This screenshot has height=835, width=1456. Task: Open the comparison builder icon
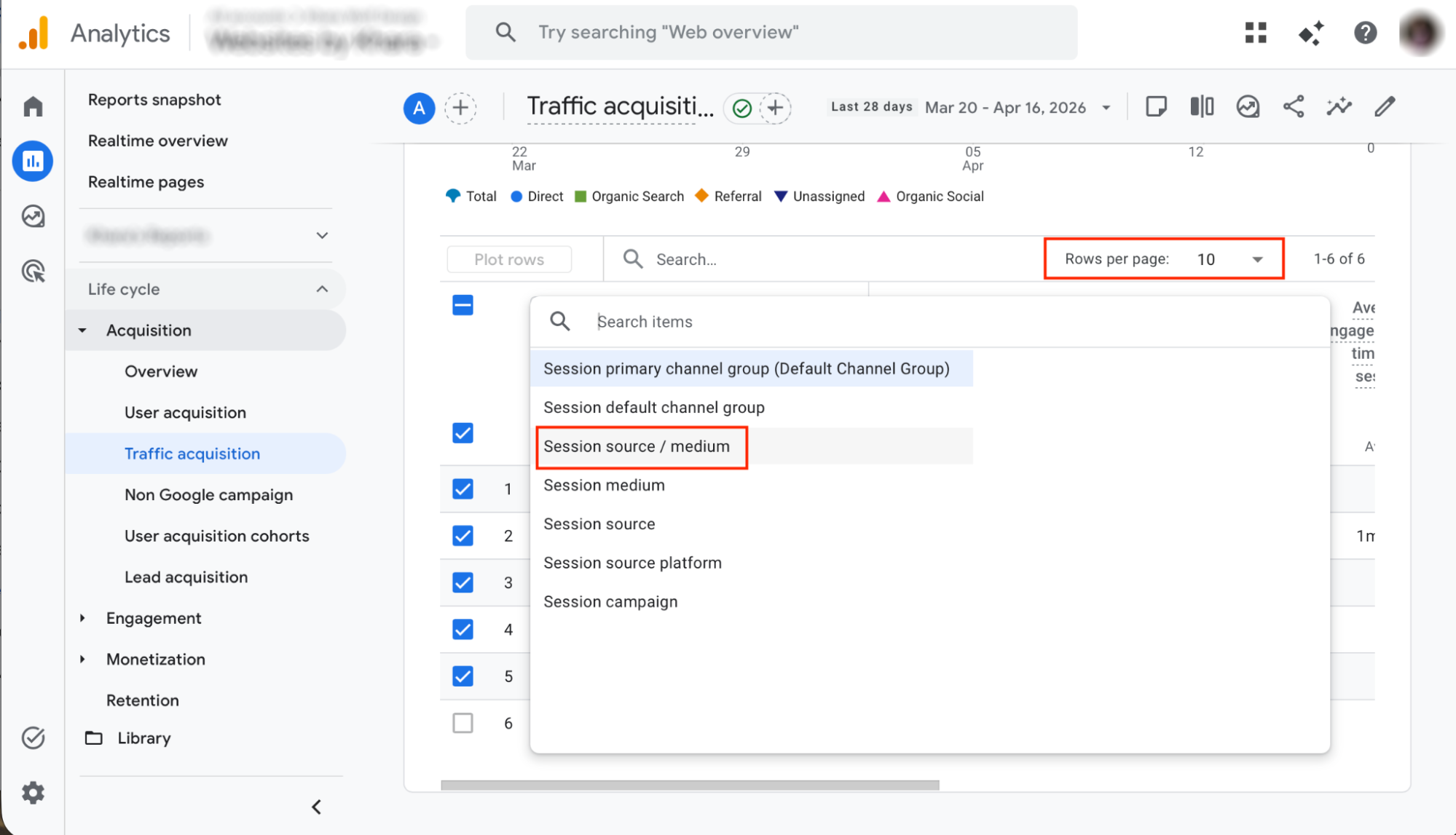pyautogui.click(x=1201, y=106)
